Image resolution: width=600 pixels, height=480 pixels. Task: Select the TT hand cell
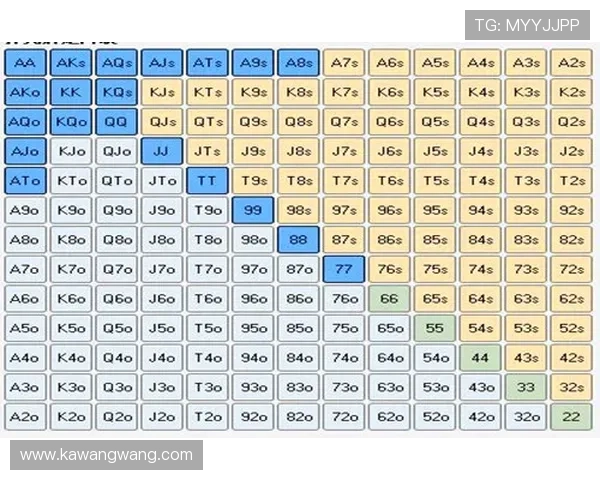tap(207, 181)
